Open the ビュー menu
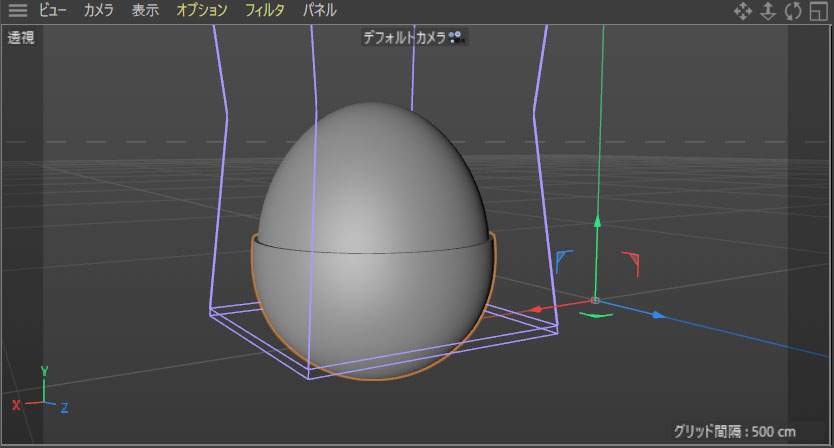Viewport: 834px width, 448px height. coord(53,11)
